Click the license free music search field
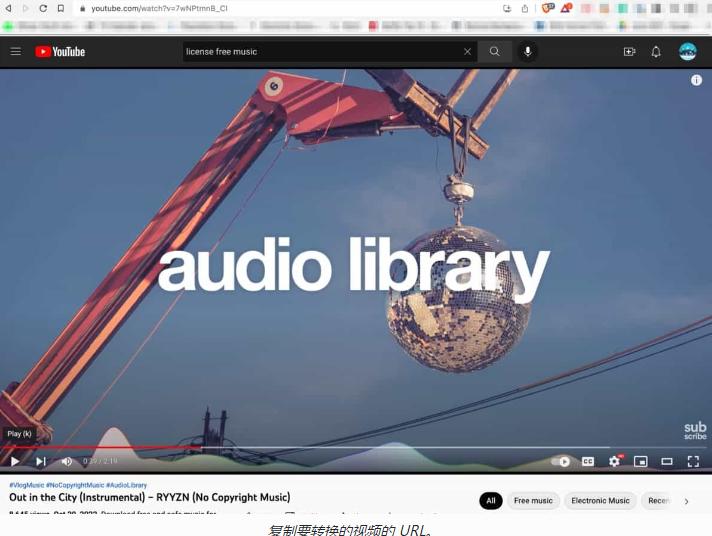Viewport: 712px width, 536px height. point(322,52)
